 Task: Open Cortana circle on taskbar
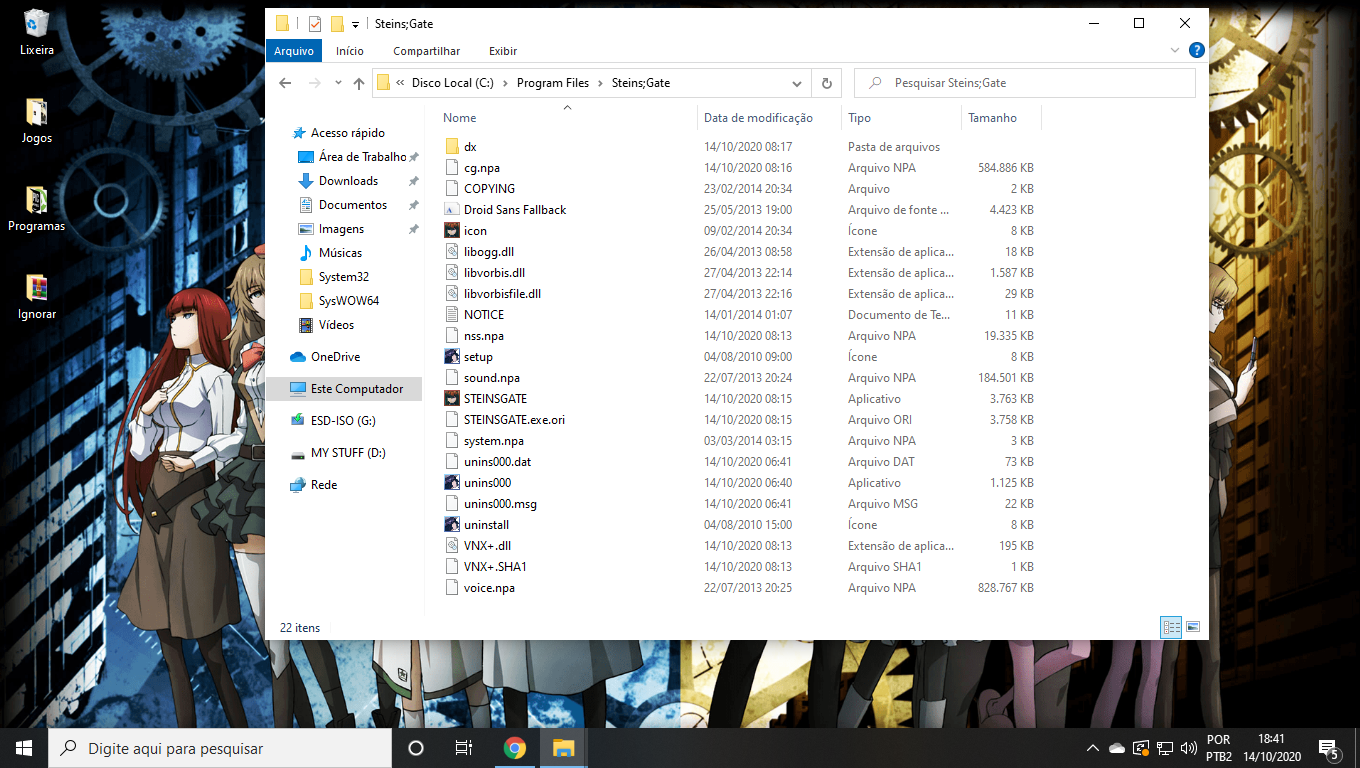coord(416,748)
